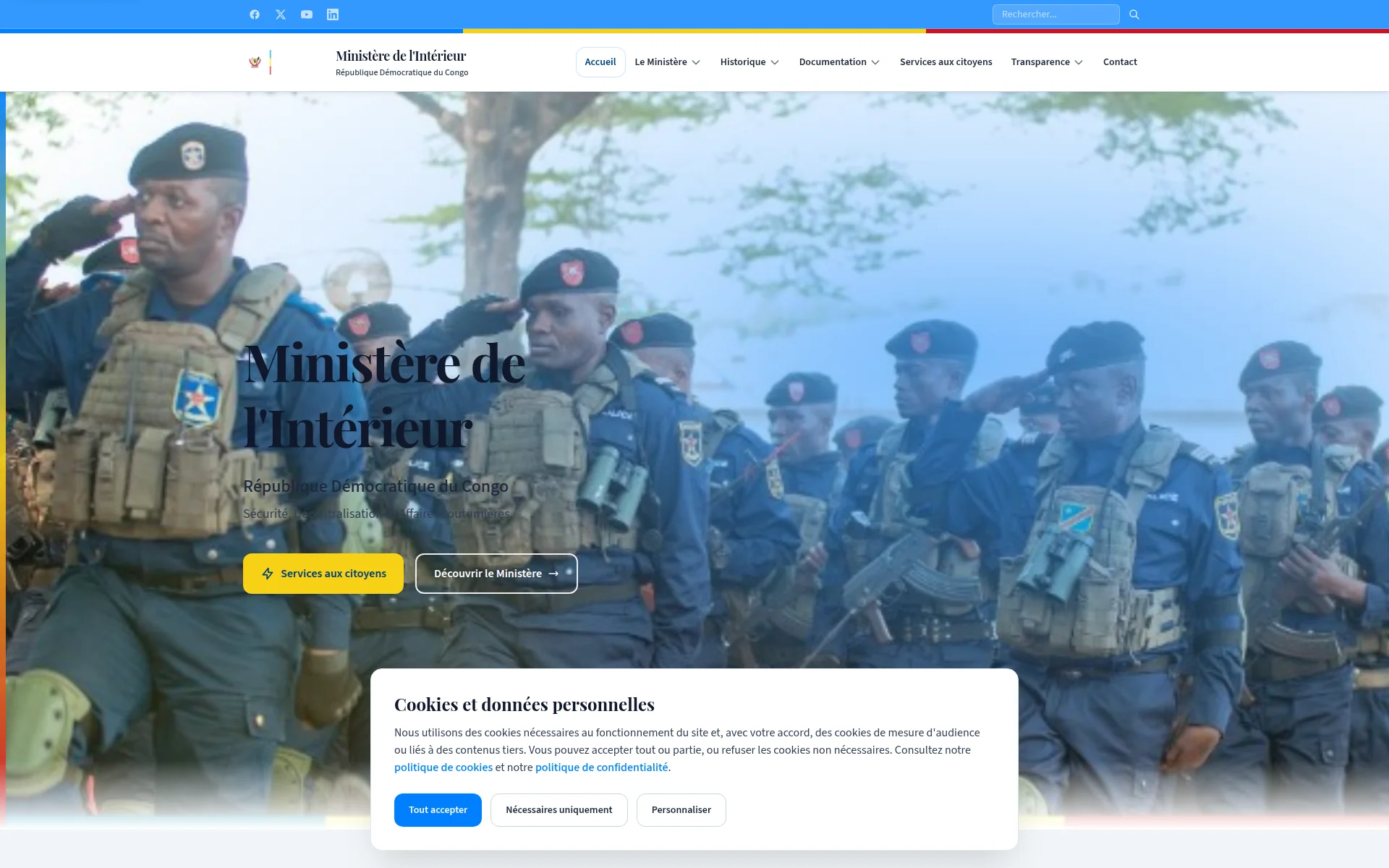Expand the Transparence dropdown menu
The height and width of the screenshot is (868, 1389).
[1047, 62]
